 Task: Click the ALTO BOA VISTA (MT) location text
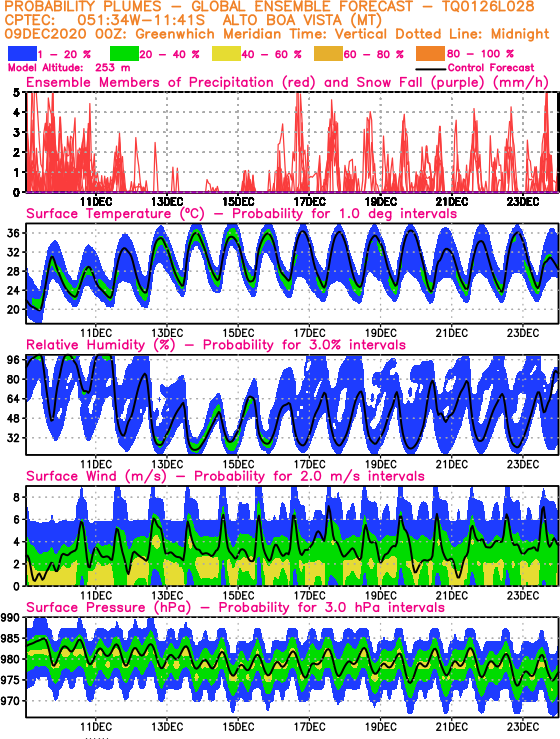tap(302, 20)
